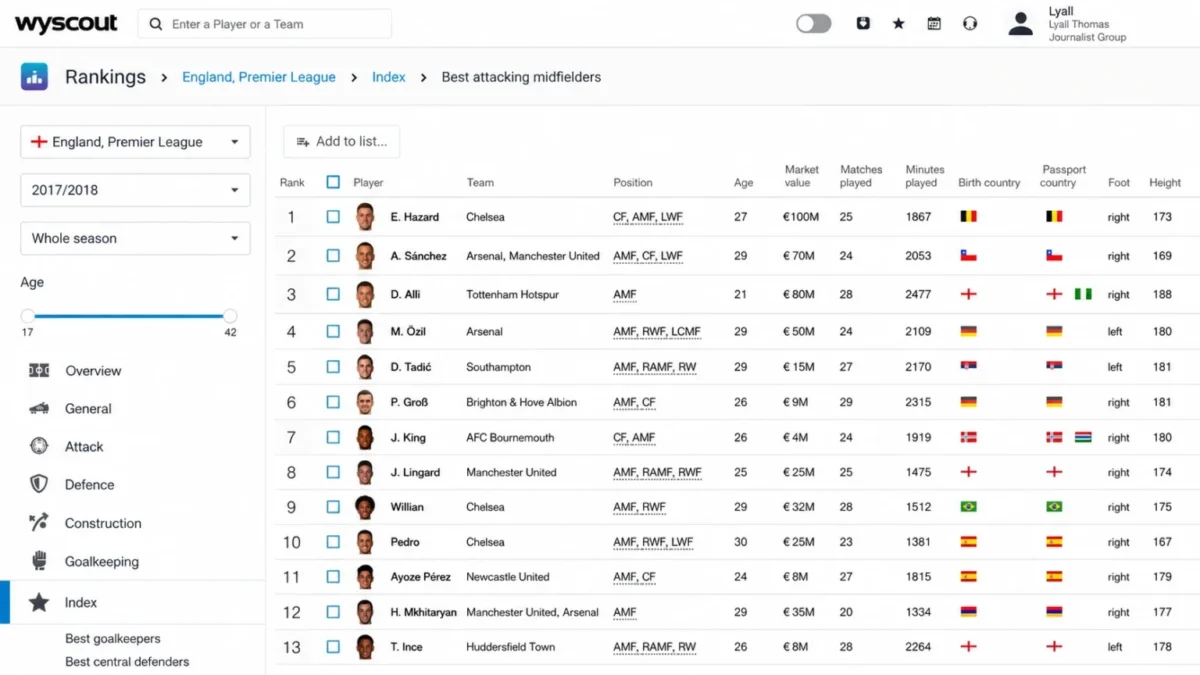This screenshot has width=1200, height=675.
Task: Open favorites star icon in header
Action: tap(898, 23)
